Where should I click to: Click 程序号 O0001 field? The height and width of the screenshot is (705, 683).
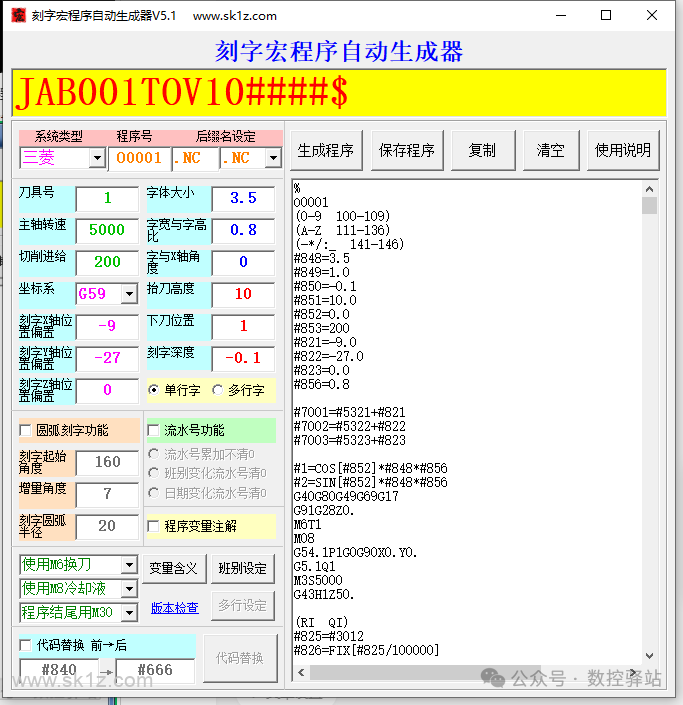click(139, 159)
